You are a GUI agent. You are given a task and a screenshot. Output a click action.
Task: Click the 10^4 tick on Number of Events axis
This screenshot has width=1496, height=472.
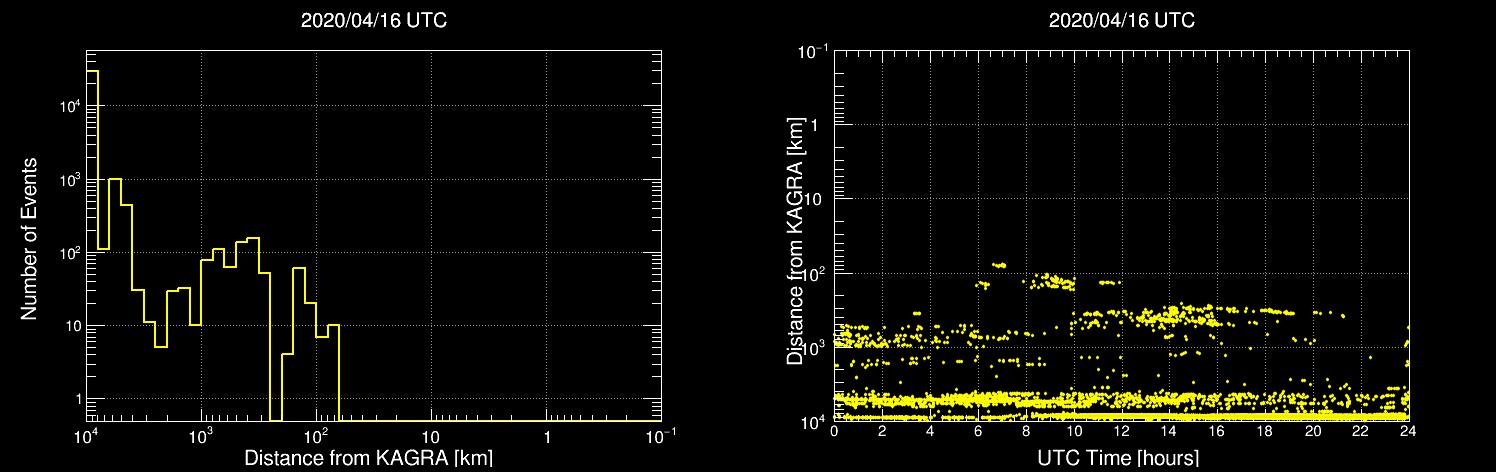pyautogui.click(x=70, y=104)
